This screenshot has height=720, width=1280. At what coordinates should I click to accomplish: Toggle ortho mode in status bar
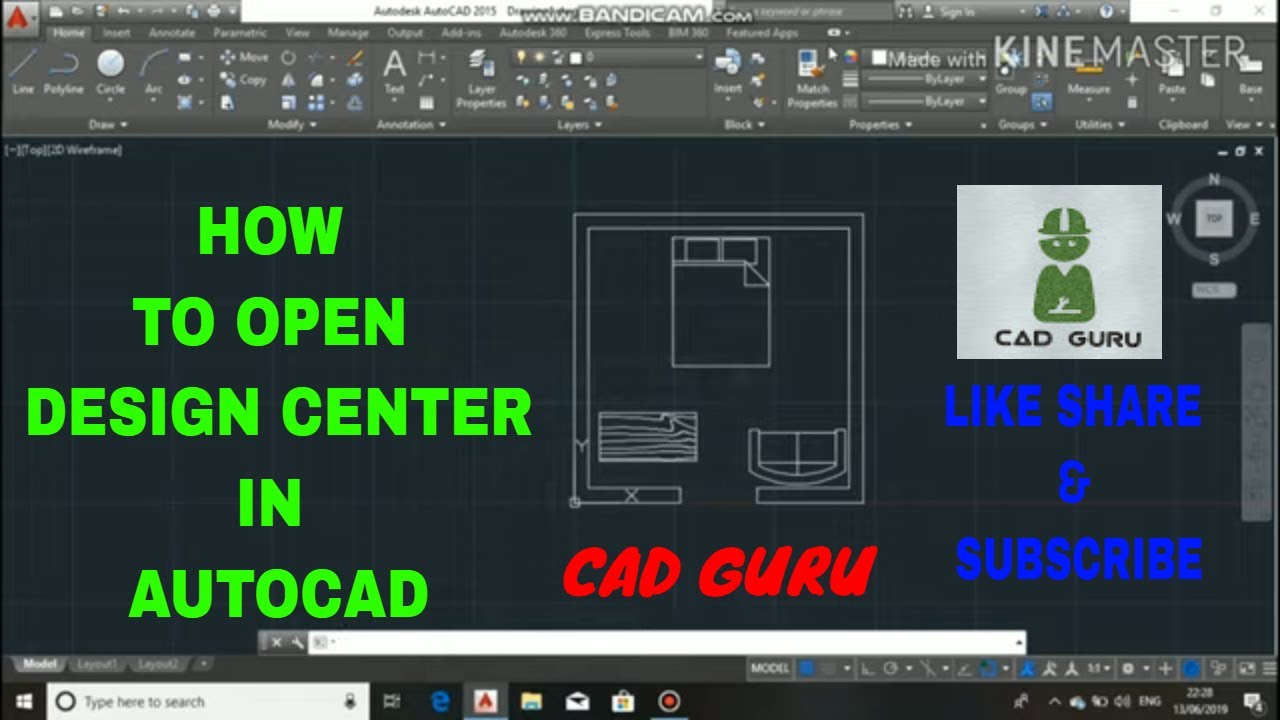click(867, 668)
